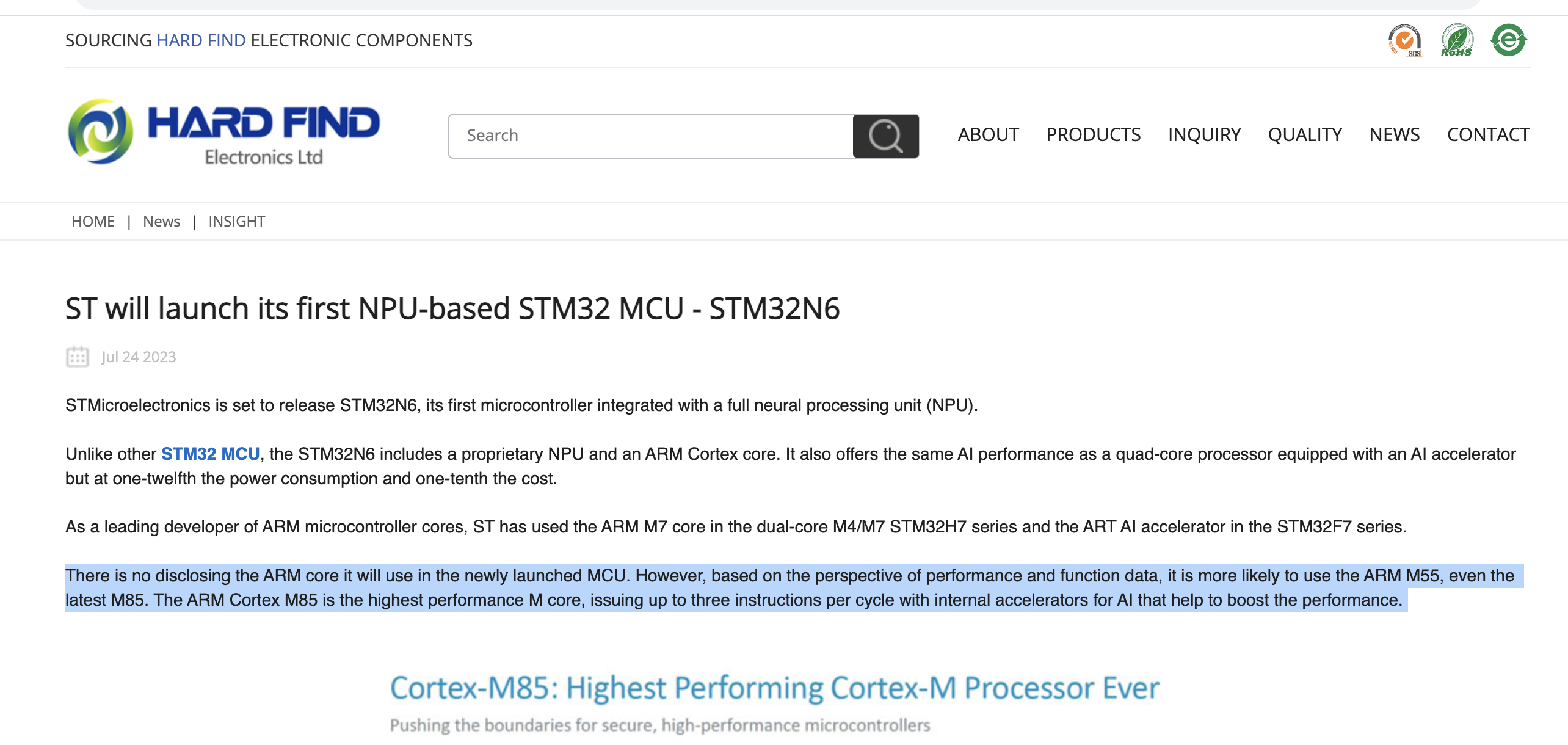Open the QUALITY menu item

coord(1305,134)
